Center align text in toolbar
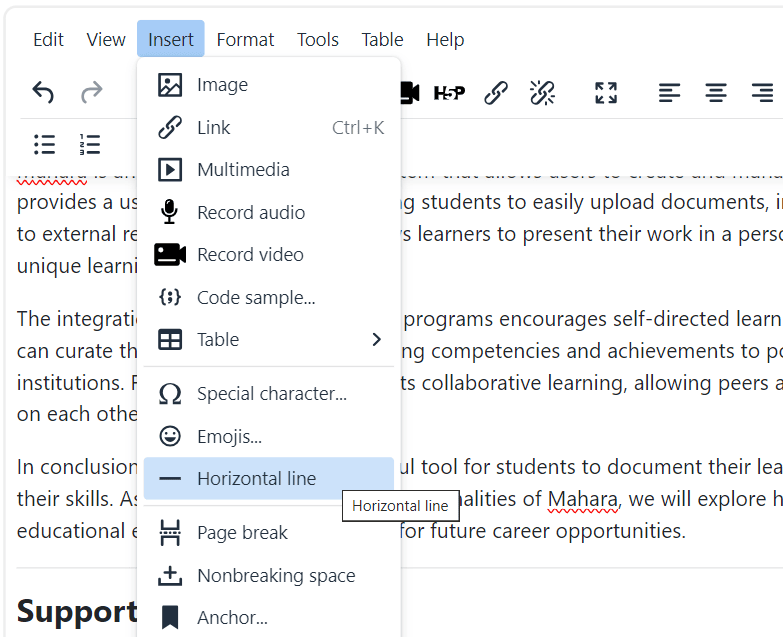 [716, 93]
